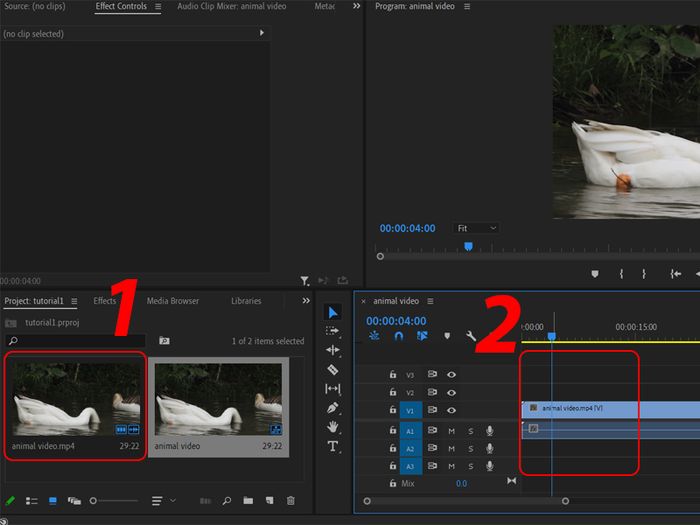This screenshot has width=700, height=525.
Task: Click New Item icon in project panel
Action: point(269,500)
